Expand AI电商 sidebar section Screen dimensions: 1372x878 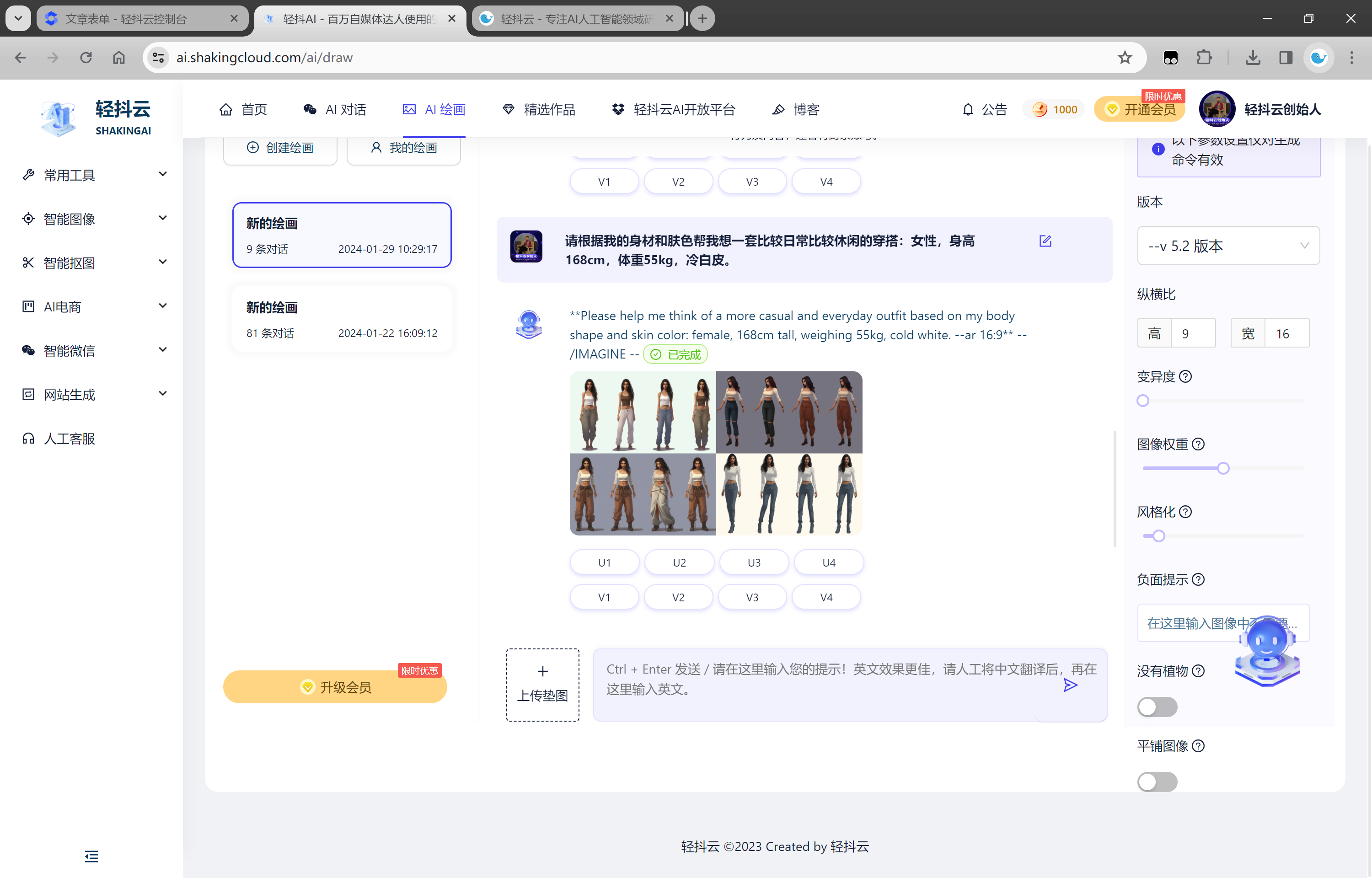[x=95, y=306]
